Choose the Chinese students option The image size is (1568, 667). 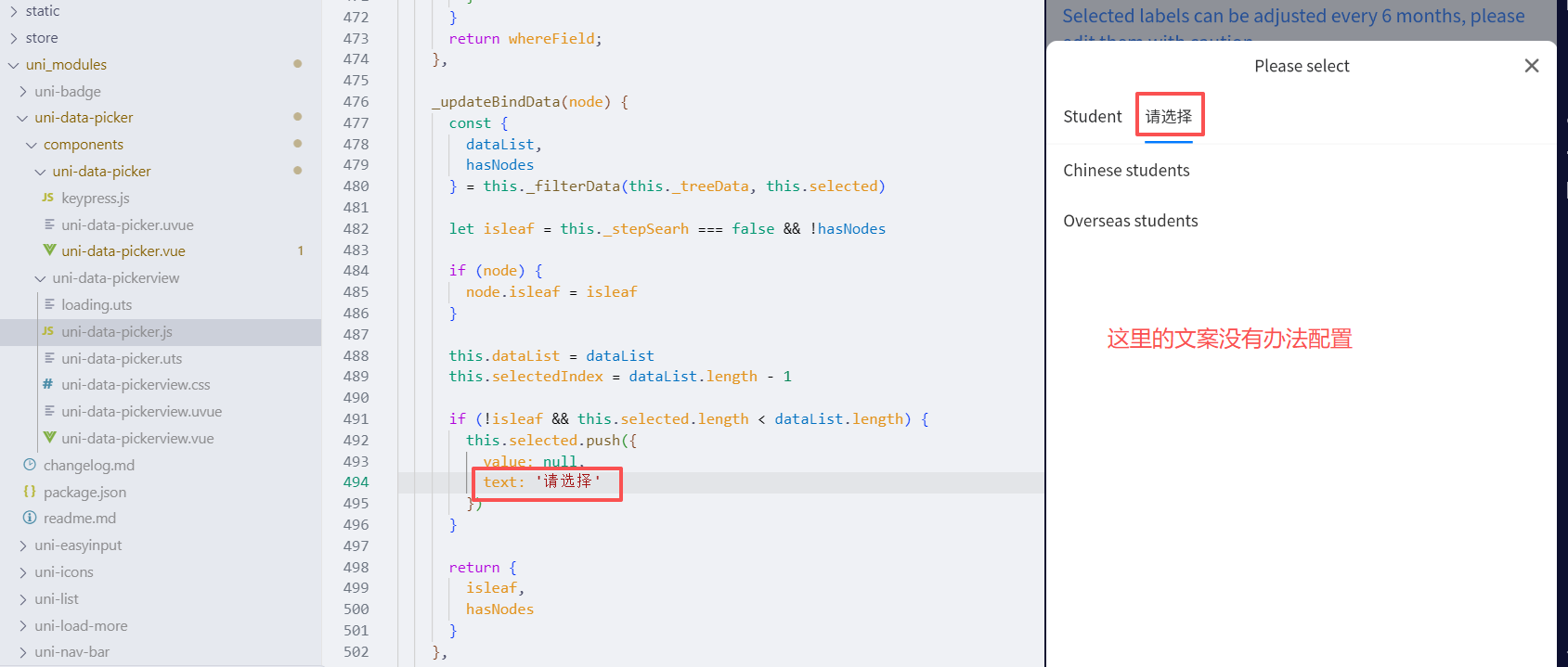[1126, 171]
